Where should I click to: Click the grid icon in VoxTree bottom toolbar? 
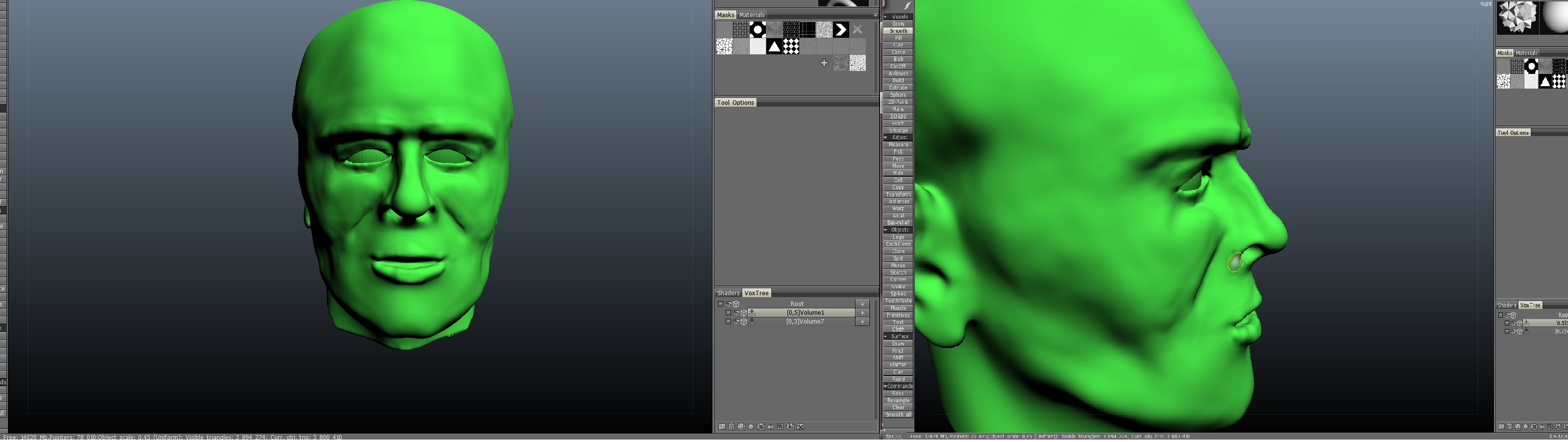coord(781,427)
